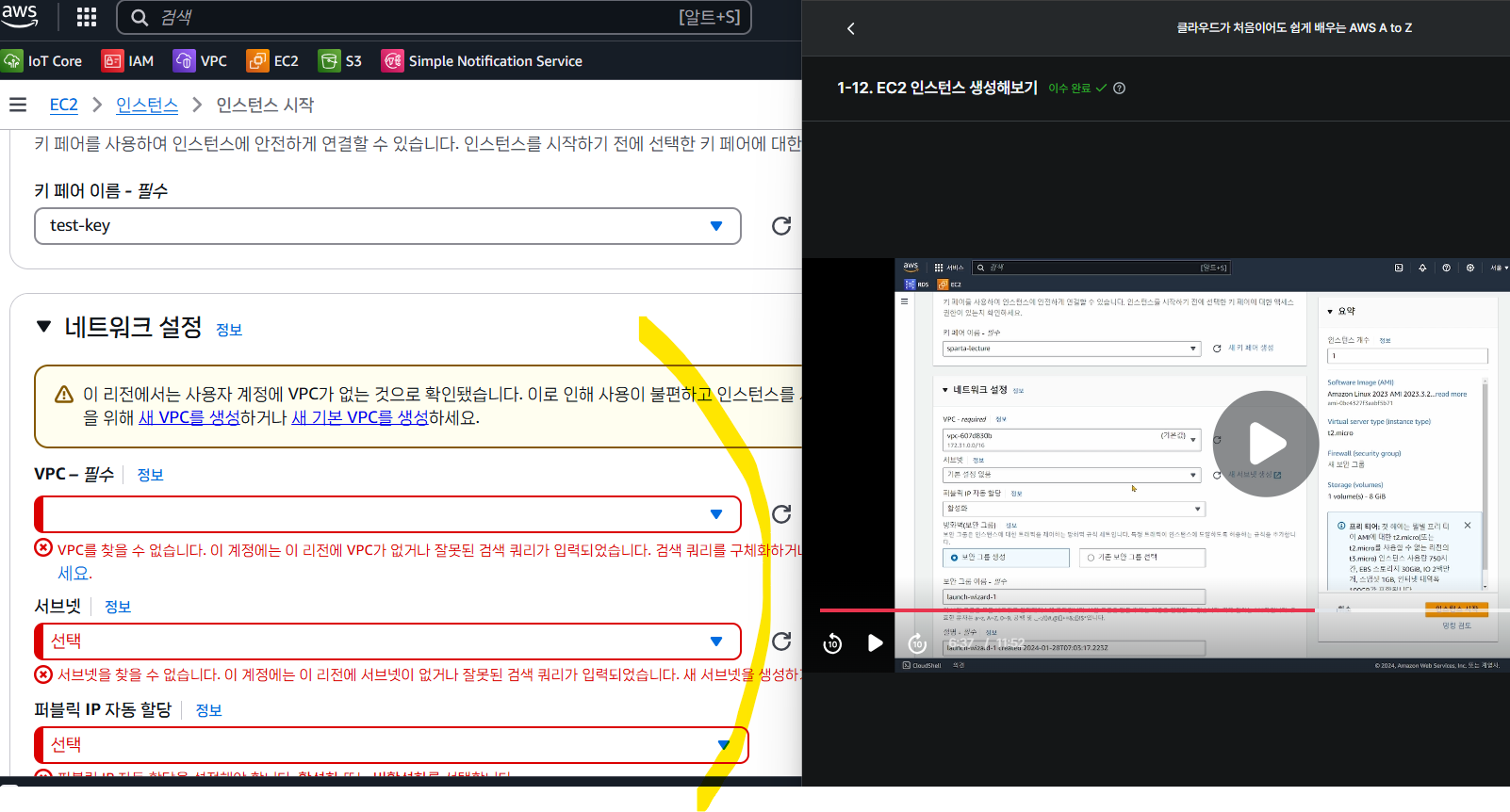Viewport: 1510px width, 812px height.
Task: Click the small play button in video controls
Action: [875, 643]
